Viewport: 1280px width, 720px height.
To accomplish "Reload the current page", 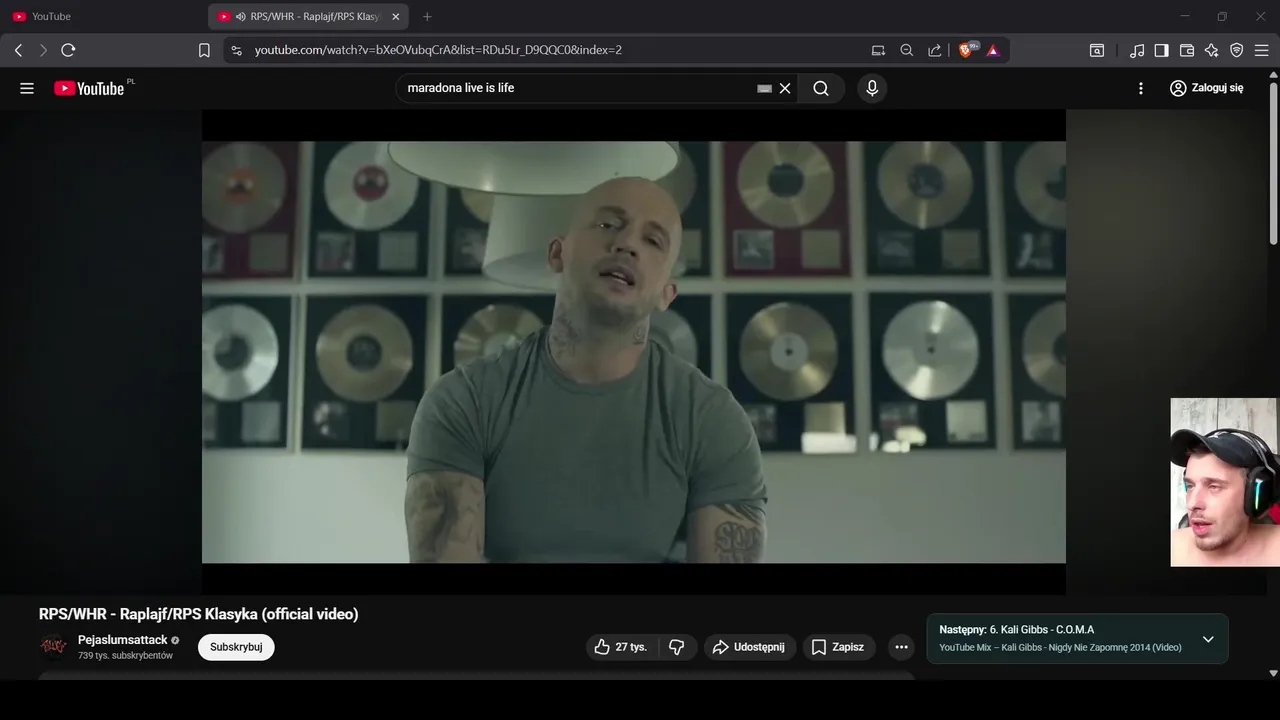I will coord(68,50).
